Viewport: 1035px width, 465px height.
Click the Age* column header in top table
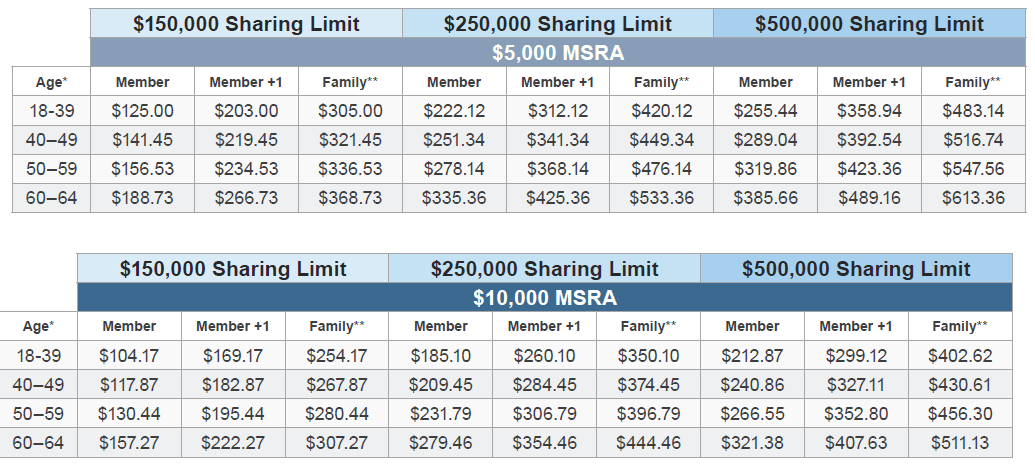[x=51, y=82]
